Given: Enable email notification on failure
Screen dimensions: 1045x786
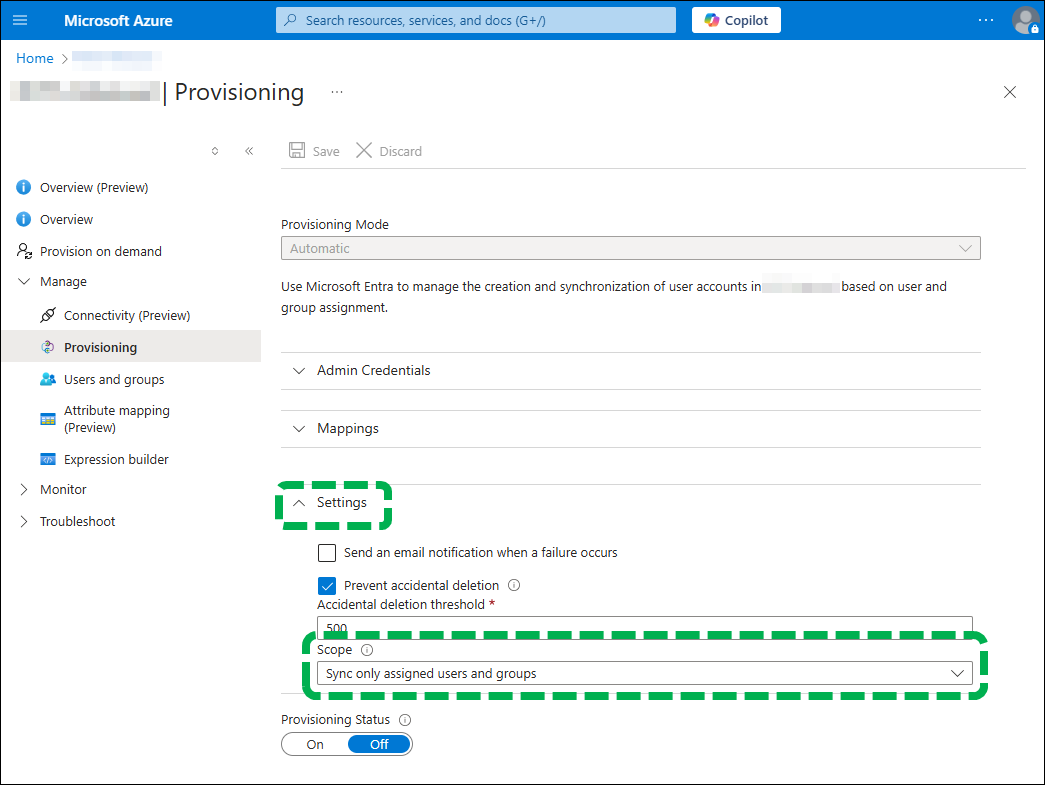Looking at the screenshot, I should tap(327, 552).
